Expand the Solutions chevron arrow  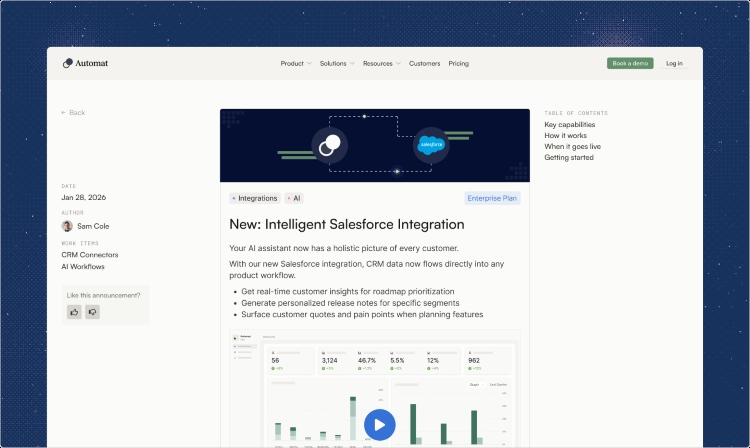(x=352, y=64)
